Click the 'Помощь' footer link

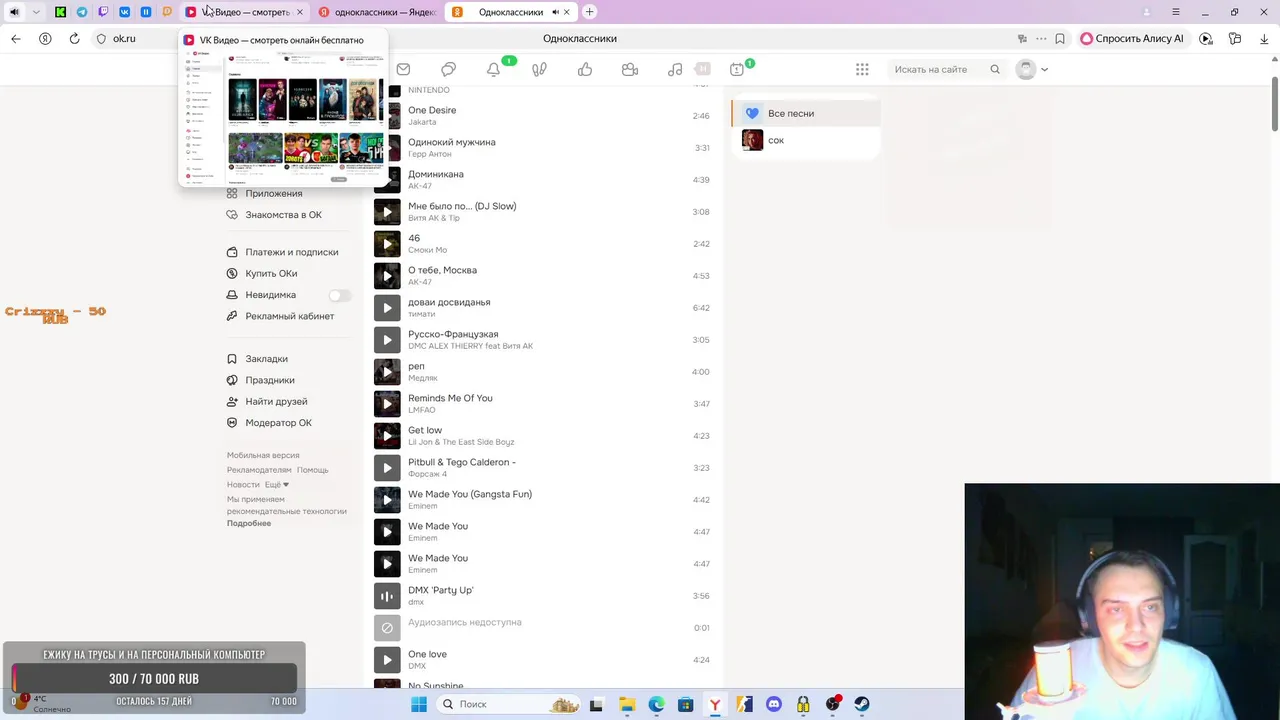coord(312,470)
